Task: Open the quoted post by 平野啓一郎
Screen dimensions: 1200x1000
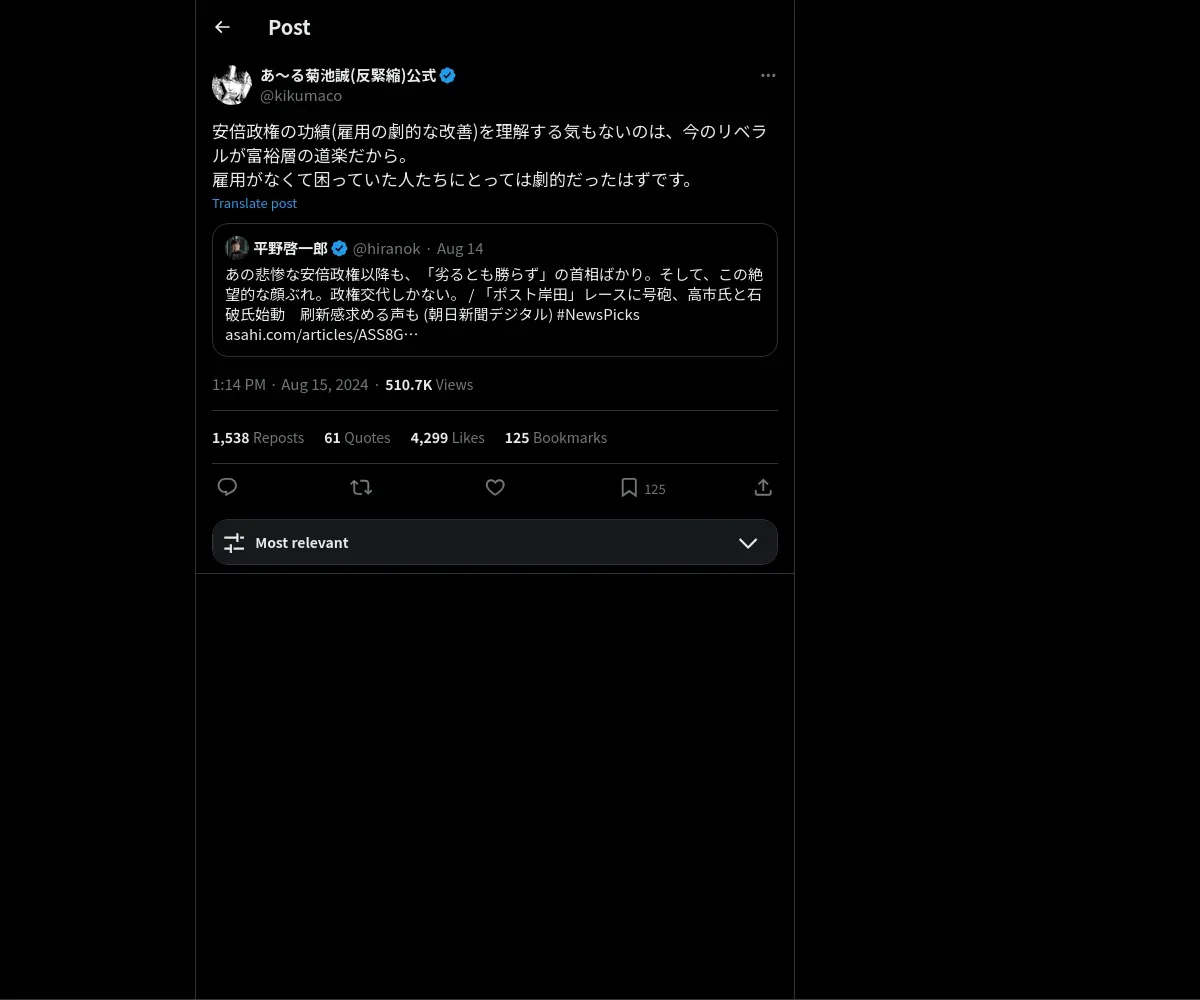Action: [495, 290]
